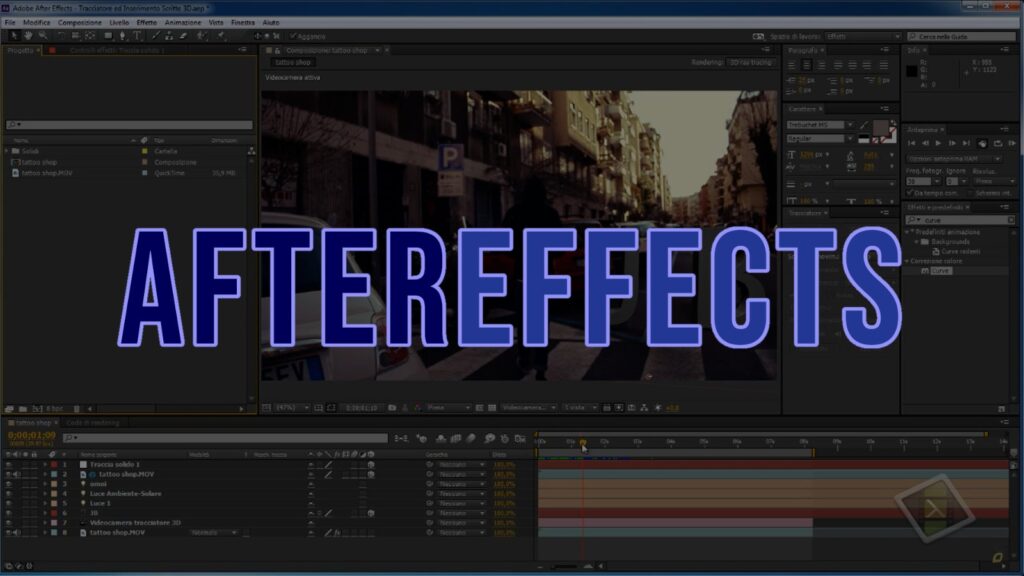Select the Roto Brush tool
Viewport: 1024px width, 576px height.
pos(202,36)
